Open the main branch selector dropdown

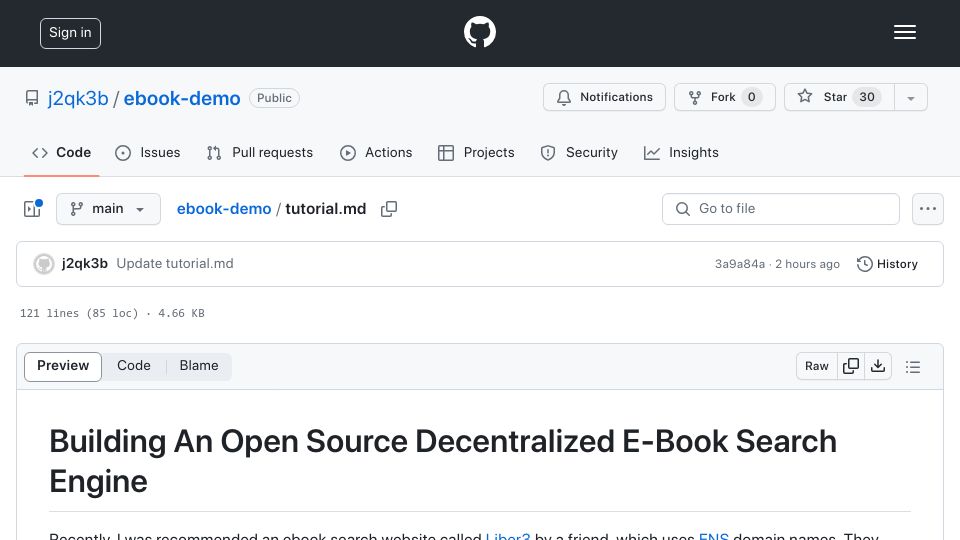tap(108, 209)
